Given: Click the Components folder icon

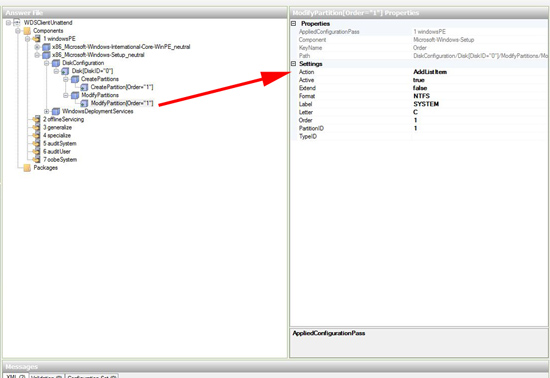Looking at the screenshot, I should click(x=27, y=31).
